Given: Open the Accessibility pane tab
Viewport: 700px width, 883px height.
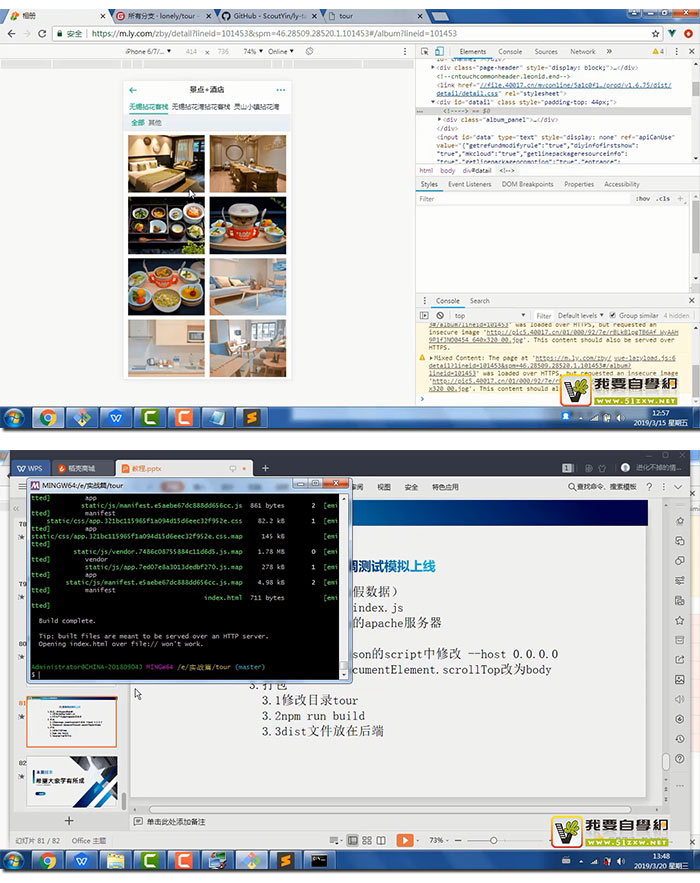Looking at the screenshot, I should [622, 184].
